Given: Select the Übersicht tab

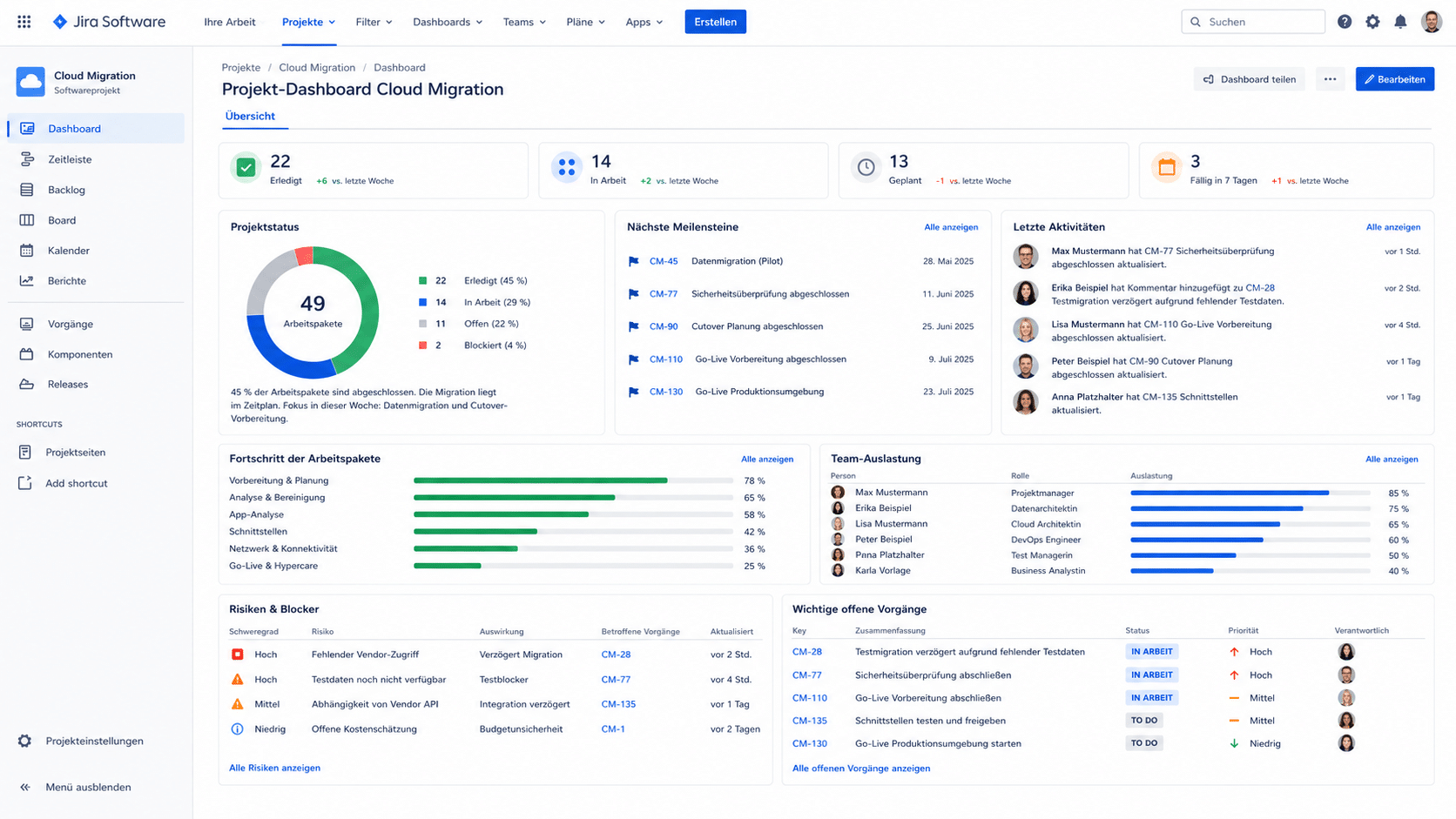Looking at the screenshot, I should point(250,117).
